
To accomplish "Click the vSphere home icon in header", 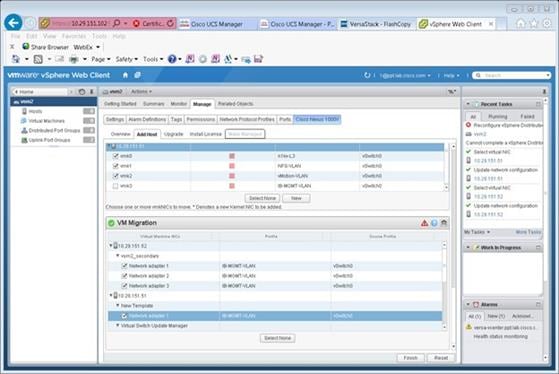I will pyautogui.click(x=125, y=75).
